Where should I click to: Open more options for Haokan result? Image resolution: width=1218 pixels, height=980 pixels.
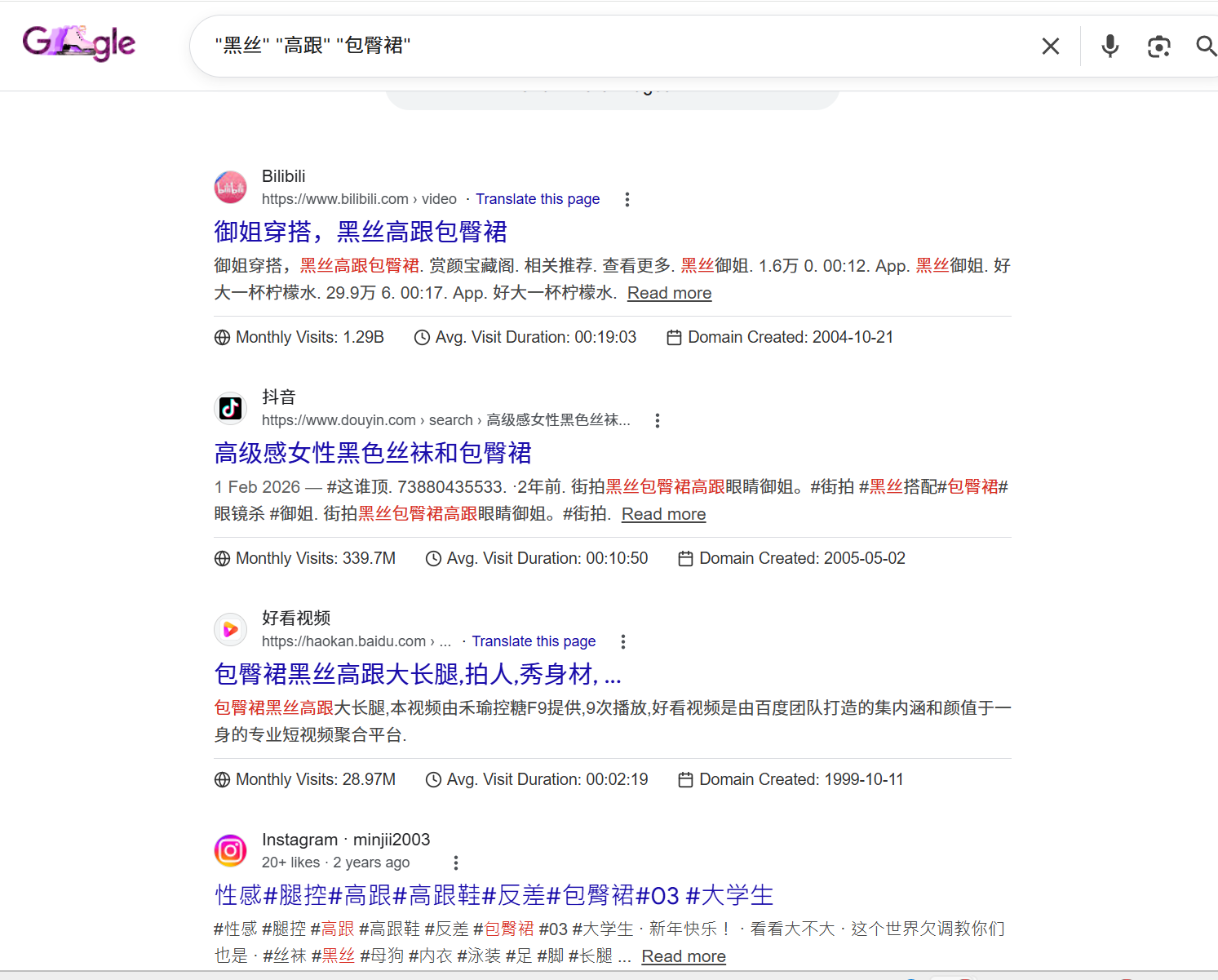click(x=622, y=642)
